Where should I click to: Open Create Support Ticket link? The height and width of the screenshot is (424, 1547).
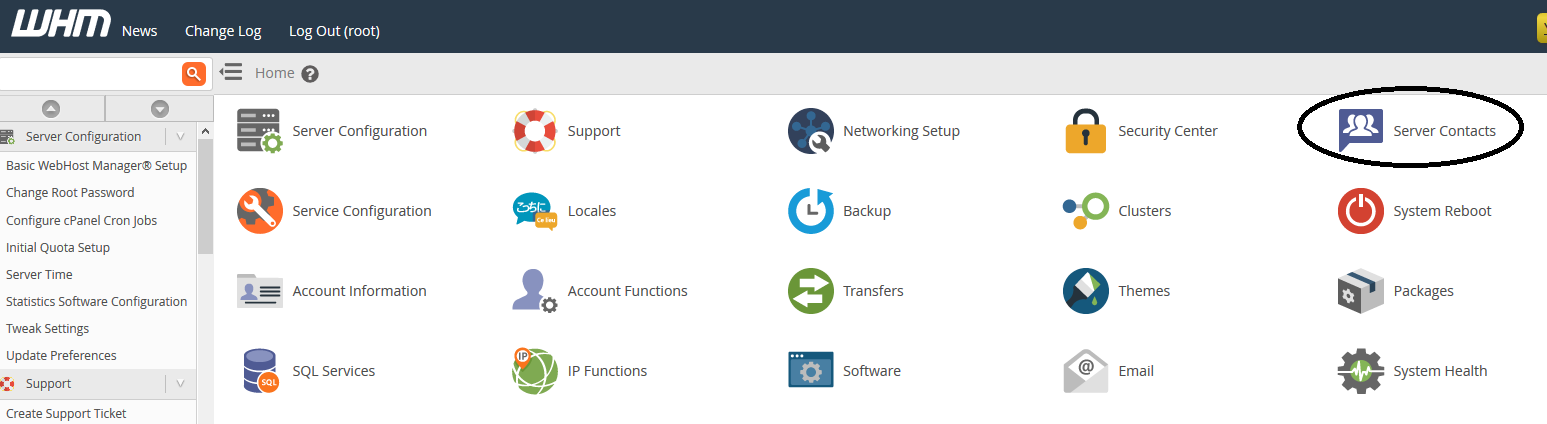click(x=66, y=414)
